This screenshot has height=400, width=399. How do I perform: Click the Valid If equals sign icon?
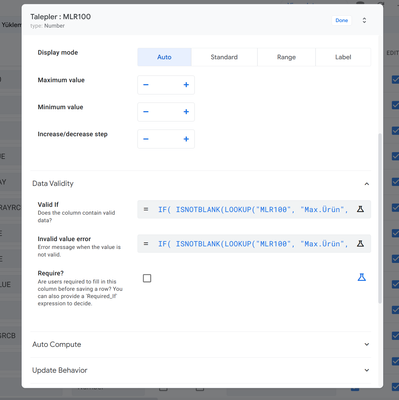coord(146,209)
